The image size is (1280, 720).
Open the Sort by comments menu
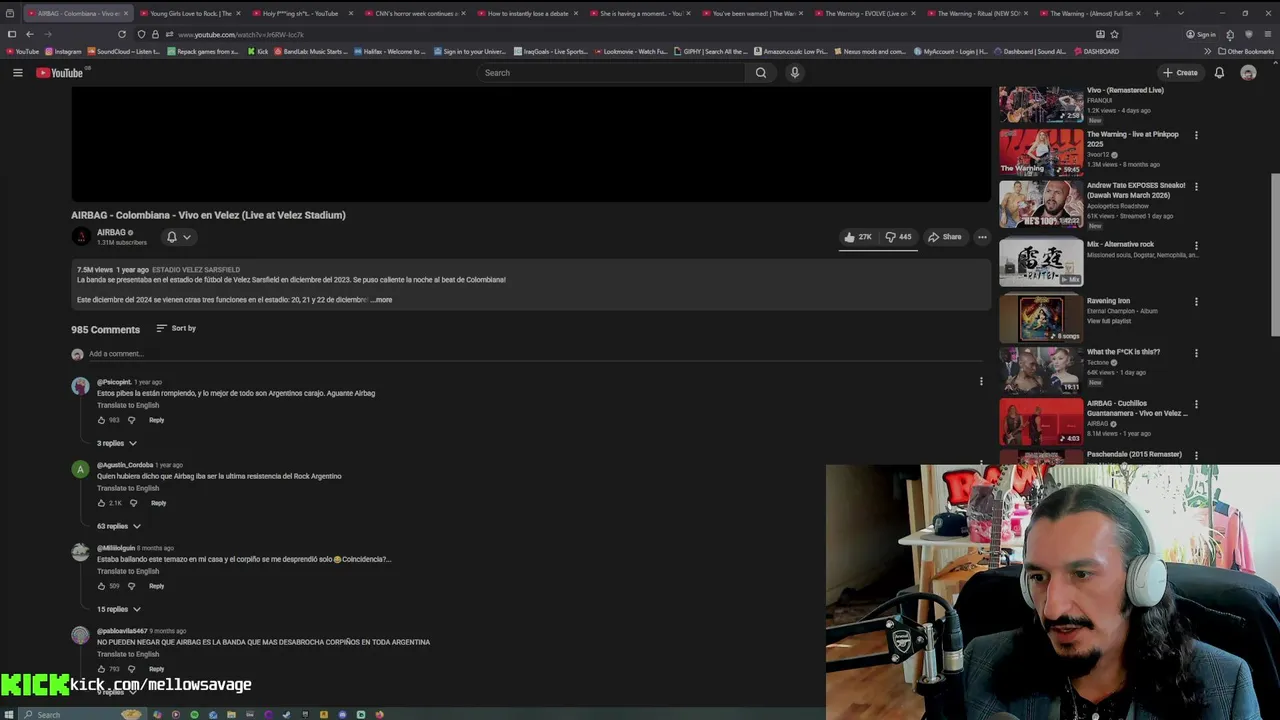(x=176, y=328)
